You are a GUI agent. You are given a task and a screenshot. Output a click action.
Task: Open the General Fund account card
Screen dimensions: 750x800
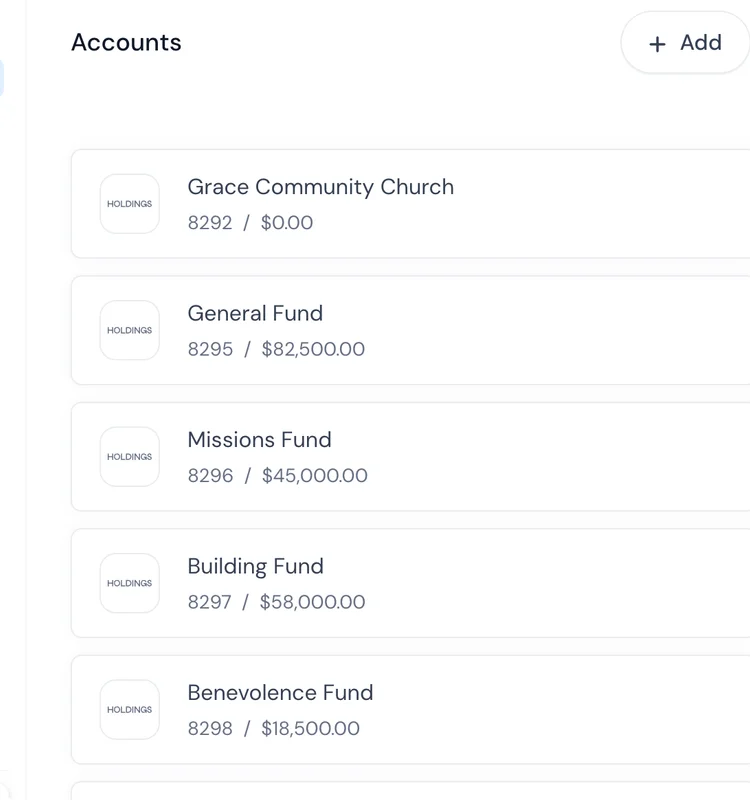[400, 330]
